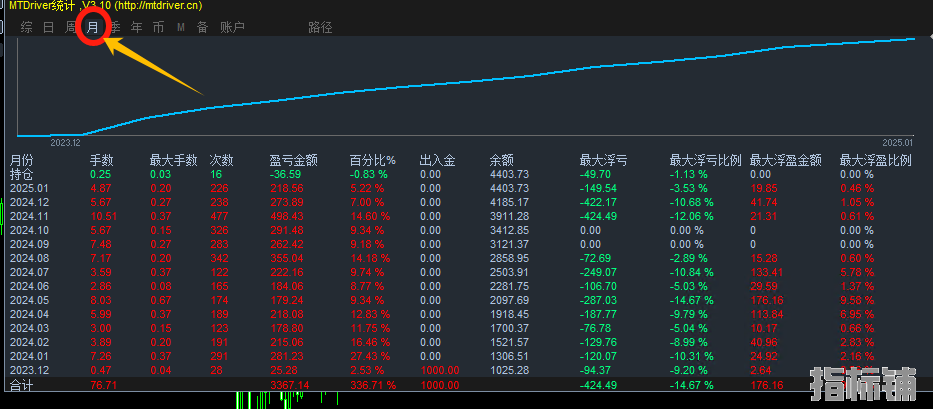933x409 pixels.
Task: Click the 月份 column header
Action: [x=22, y=160]
